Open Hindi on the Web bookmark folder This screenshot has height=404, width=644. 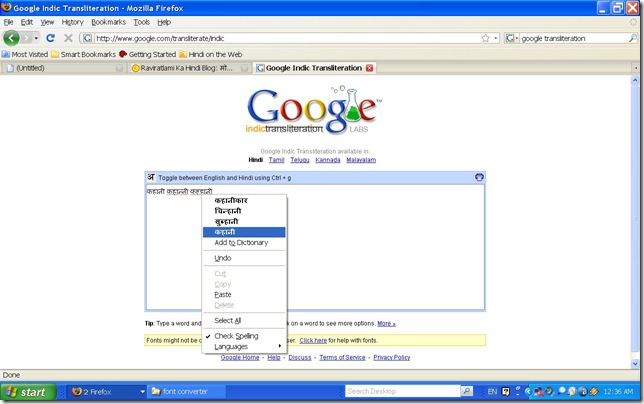(x=211, y=54)
